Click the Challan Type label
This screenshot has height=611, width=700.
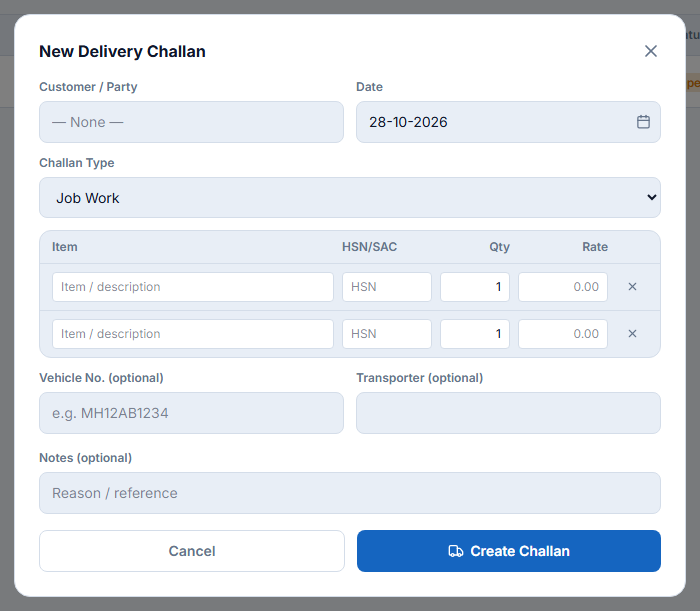[x=77, y=163]
